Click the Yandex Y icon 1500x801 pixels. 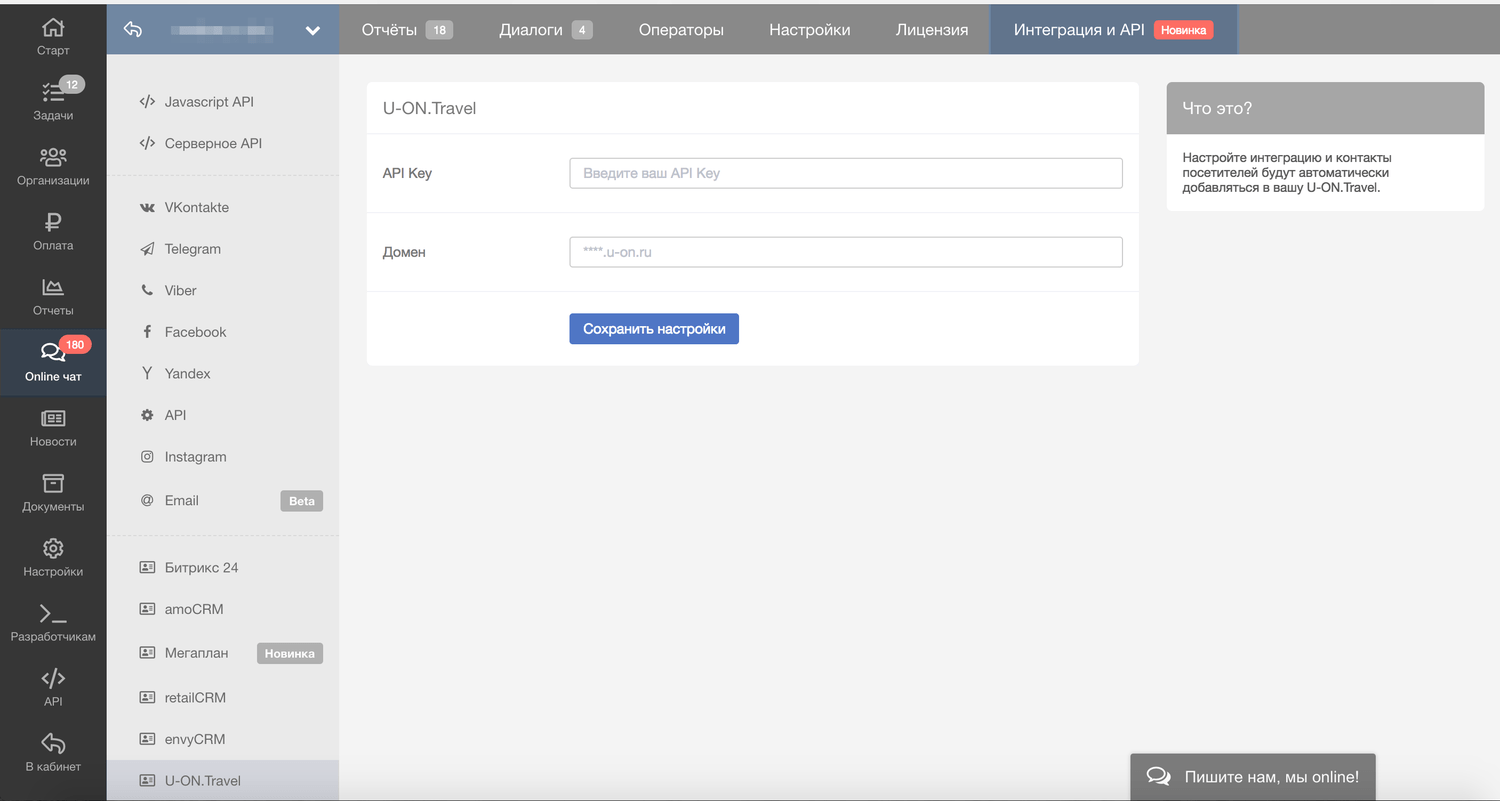[147, 373]
